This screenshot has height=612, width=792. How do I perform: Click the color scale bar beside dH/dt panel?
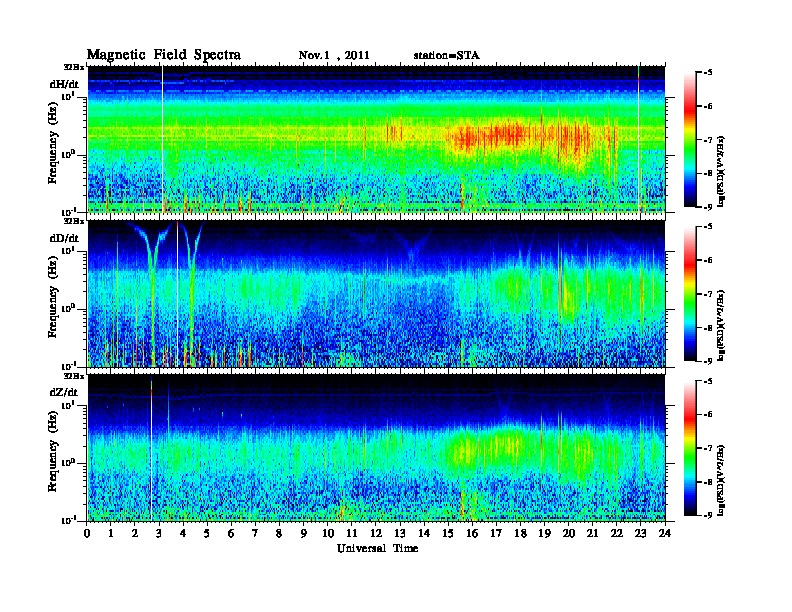coord(690,140)
